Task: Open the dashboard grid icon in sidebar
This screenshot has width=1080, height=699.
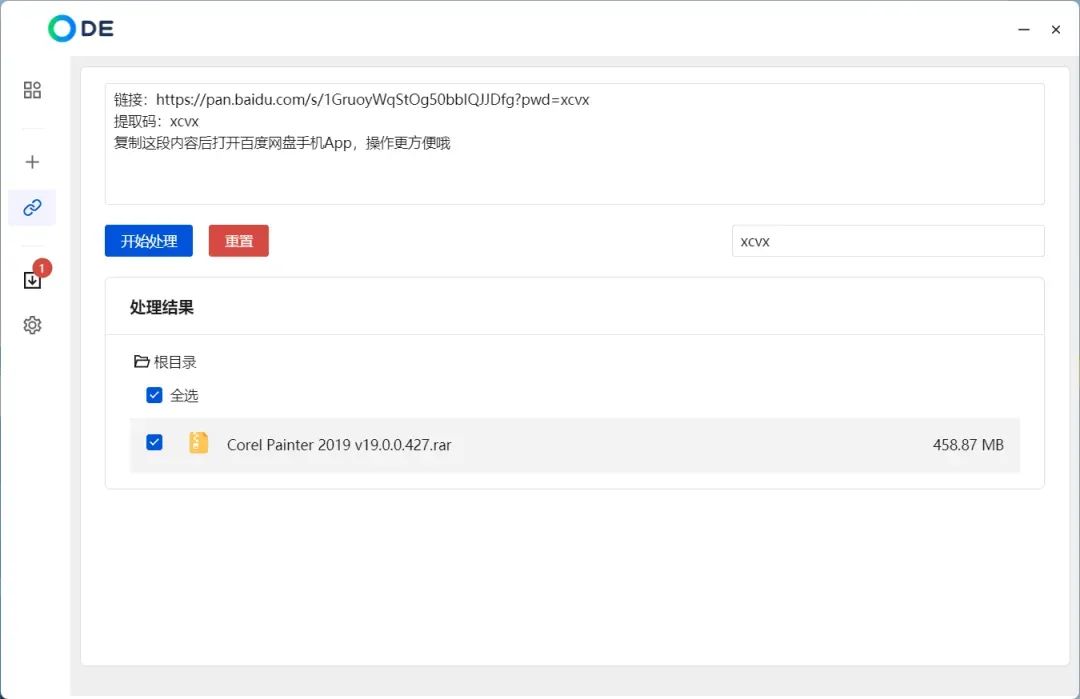Action: [32, 90]
